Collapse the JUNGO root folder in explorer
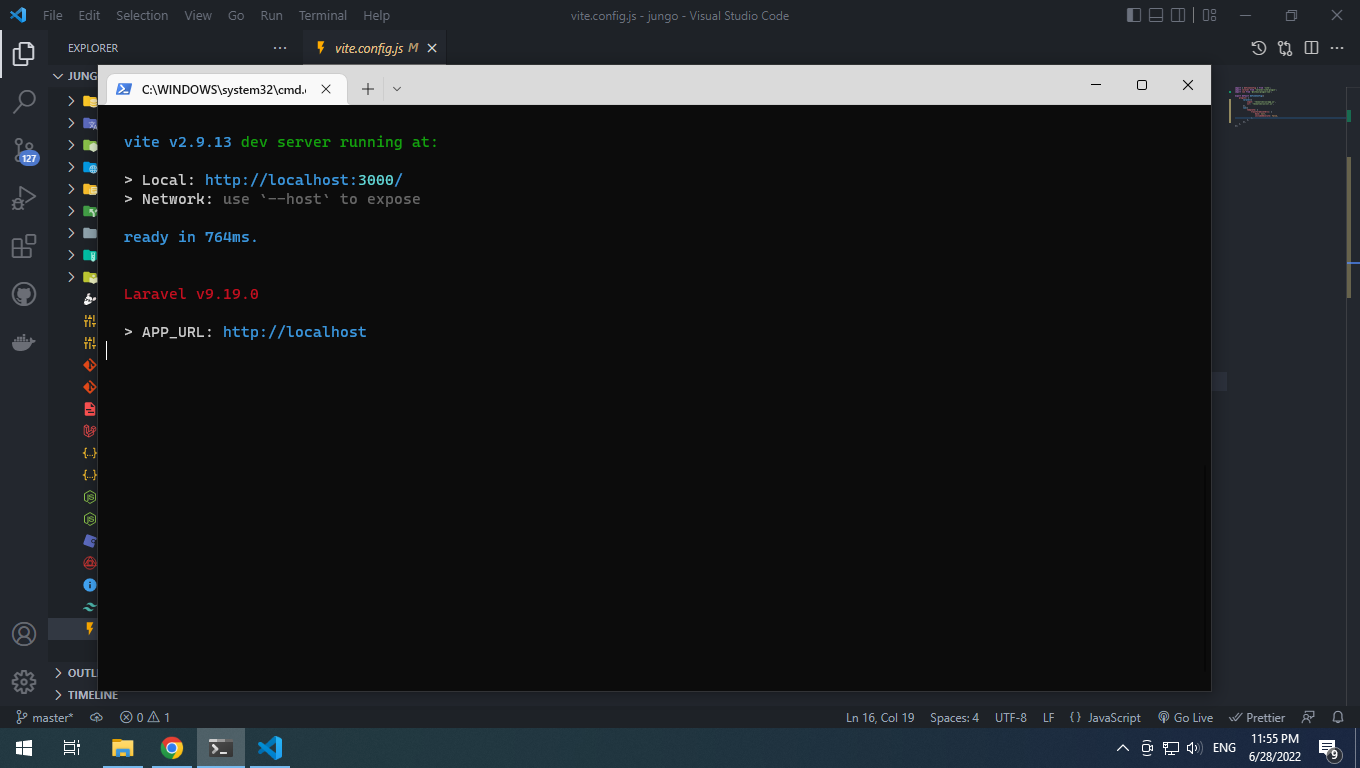The image size is (1360, 768). [x=74, y=76]
